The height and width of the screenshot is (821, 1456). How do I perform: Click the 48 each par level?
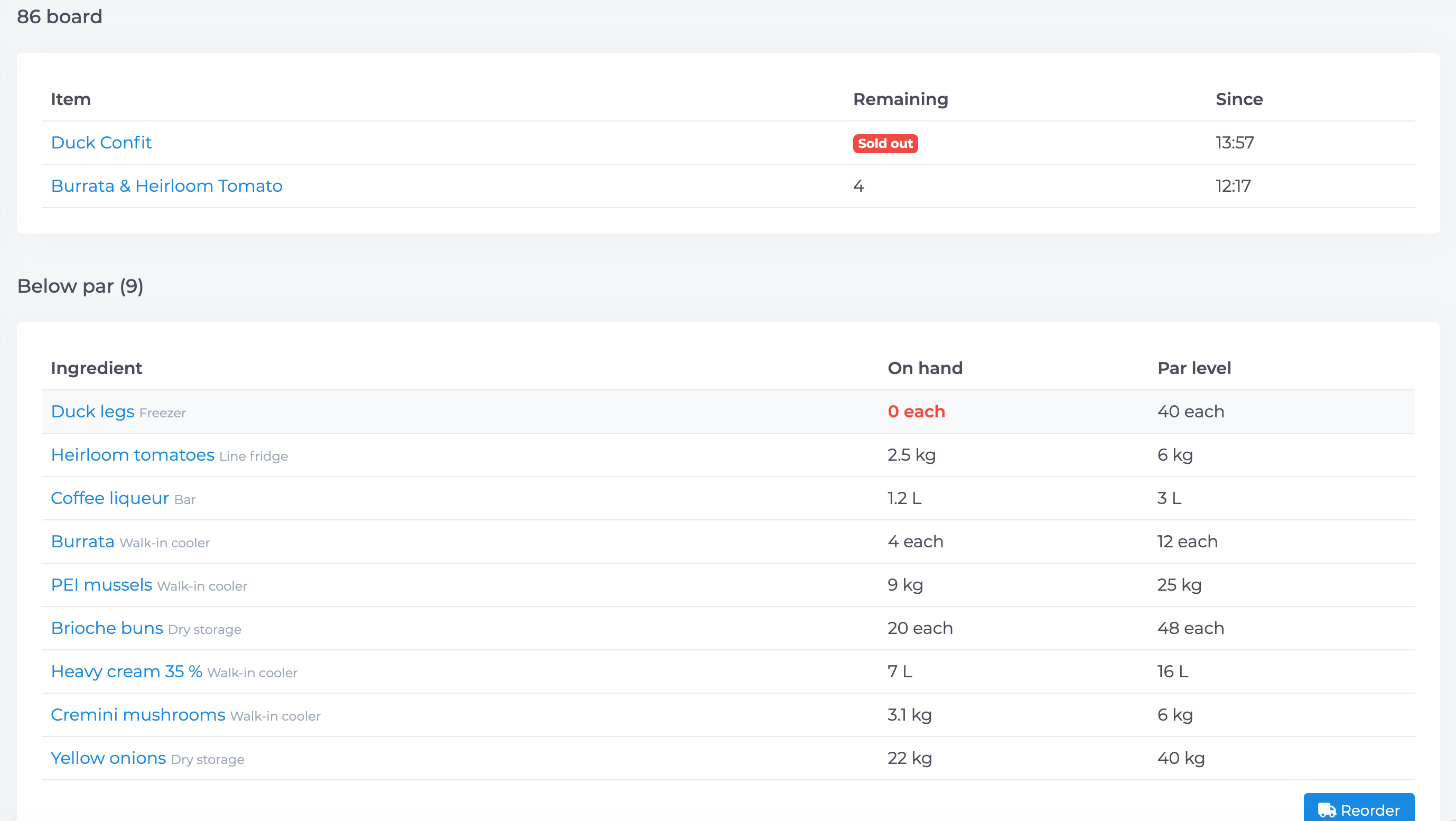pyautogui.click(x=1190, y=628)
